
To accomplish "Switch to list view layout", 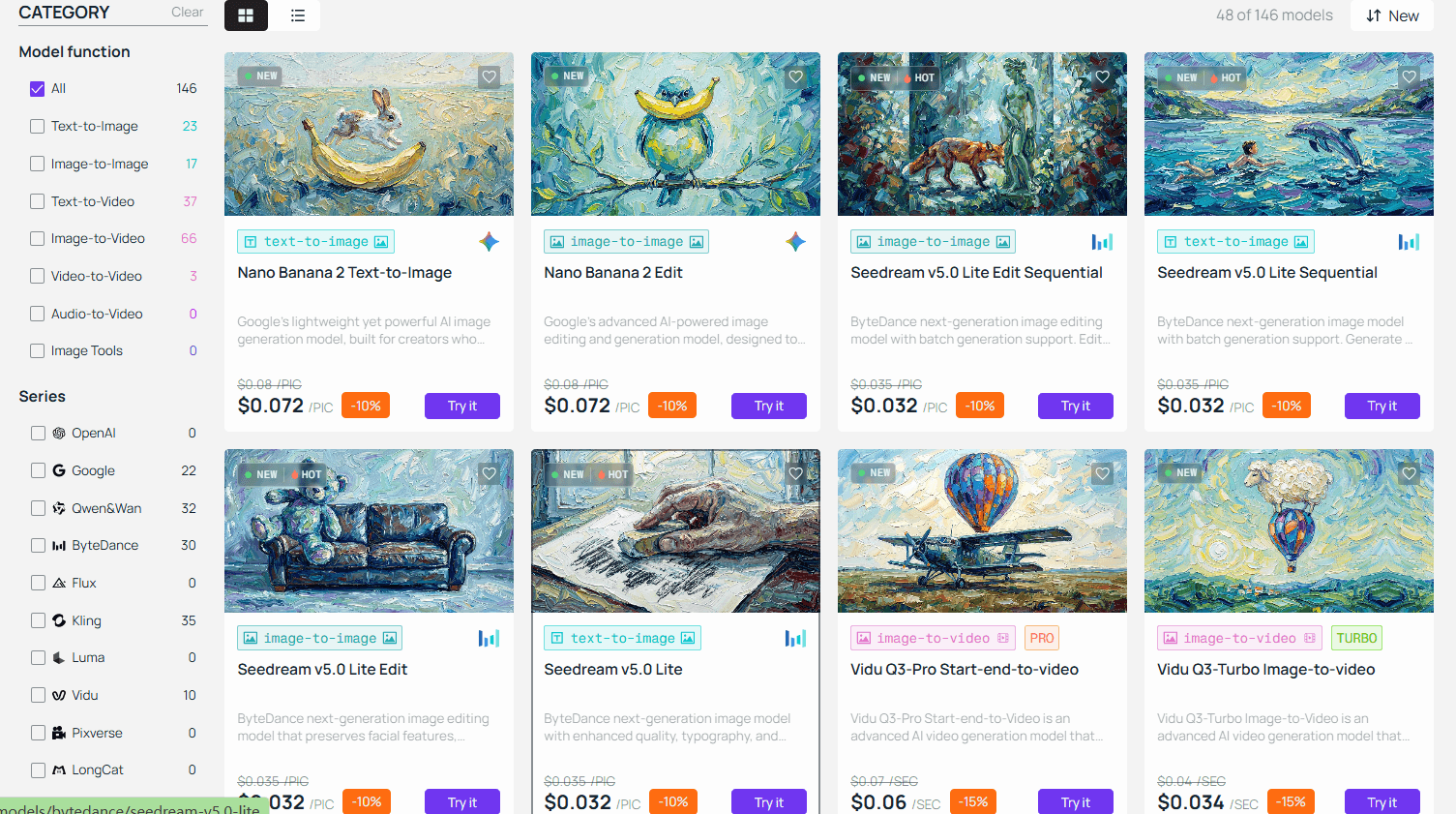I will point(297,15).
